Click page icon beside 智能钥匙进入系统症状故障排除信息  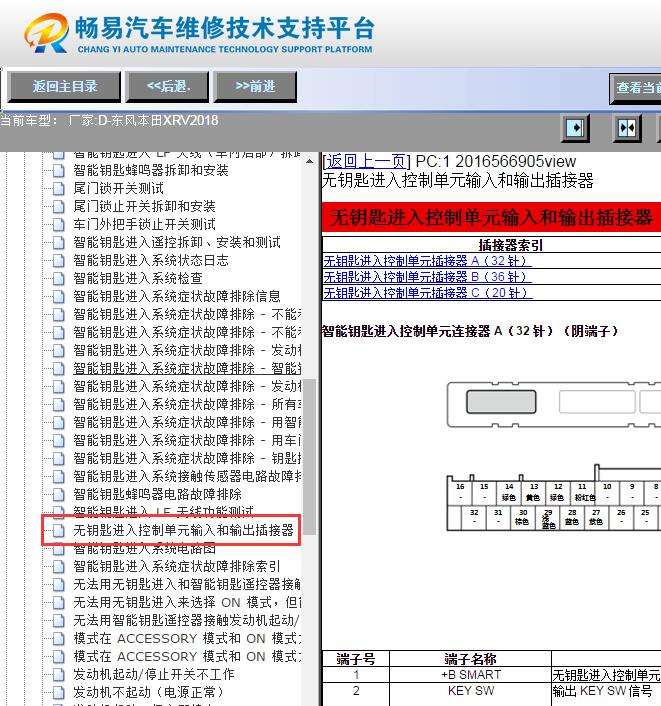click(x=59, y=297)
